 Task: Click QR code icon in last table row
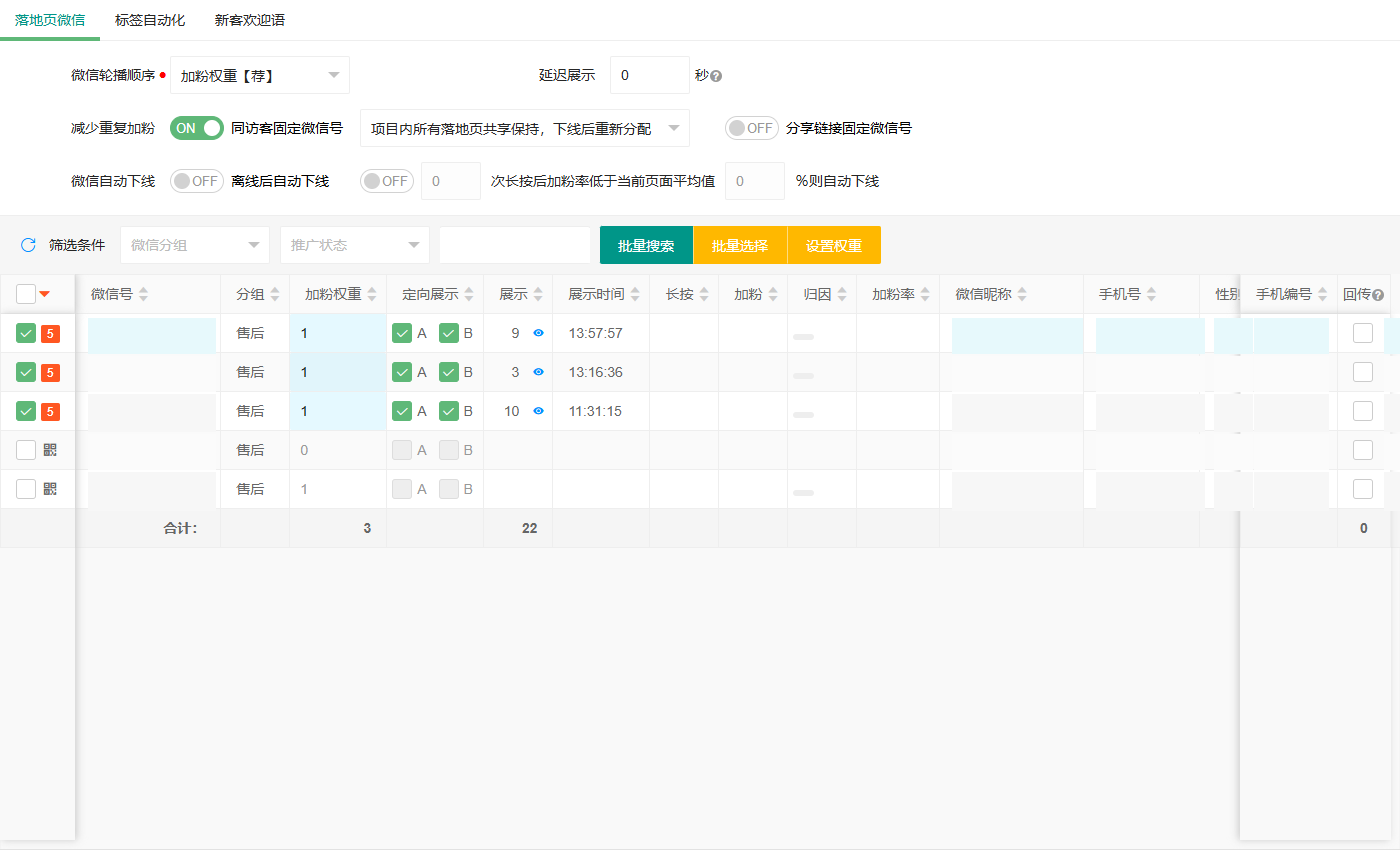tap(50, 489)
